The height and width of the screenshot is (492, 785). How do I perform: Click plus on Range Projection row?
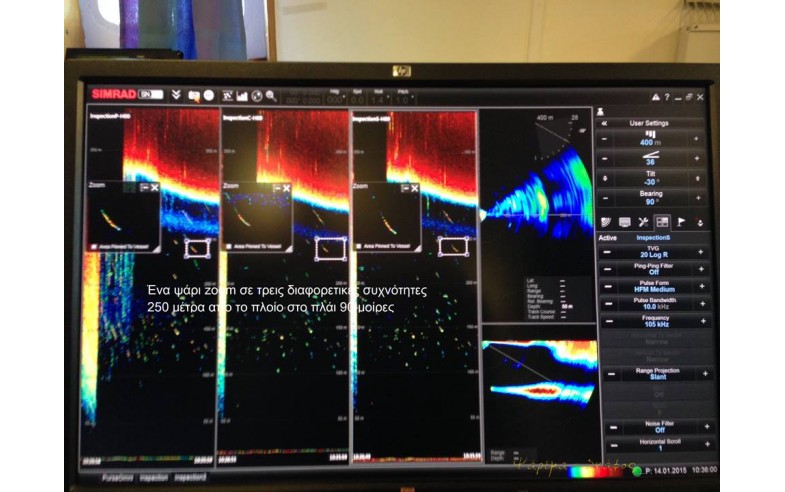pos(705,374)
